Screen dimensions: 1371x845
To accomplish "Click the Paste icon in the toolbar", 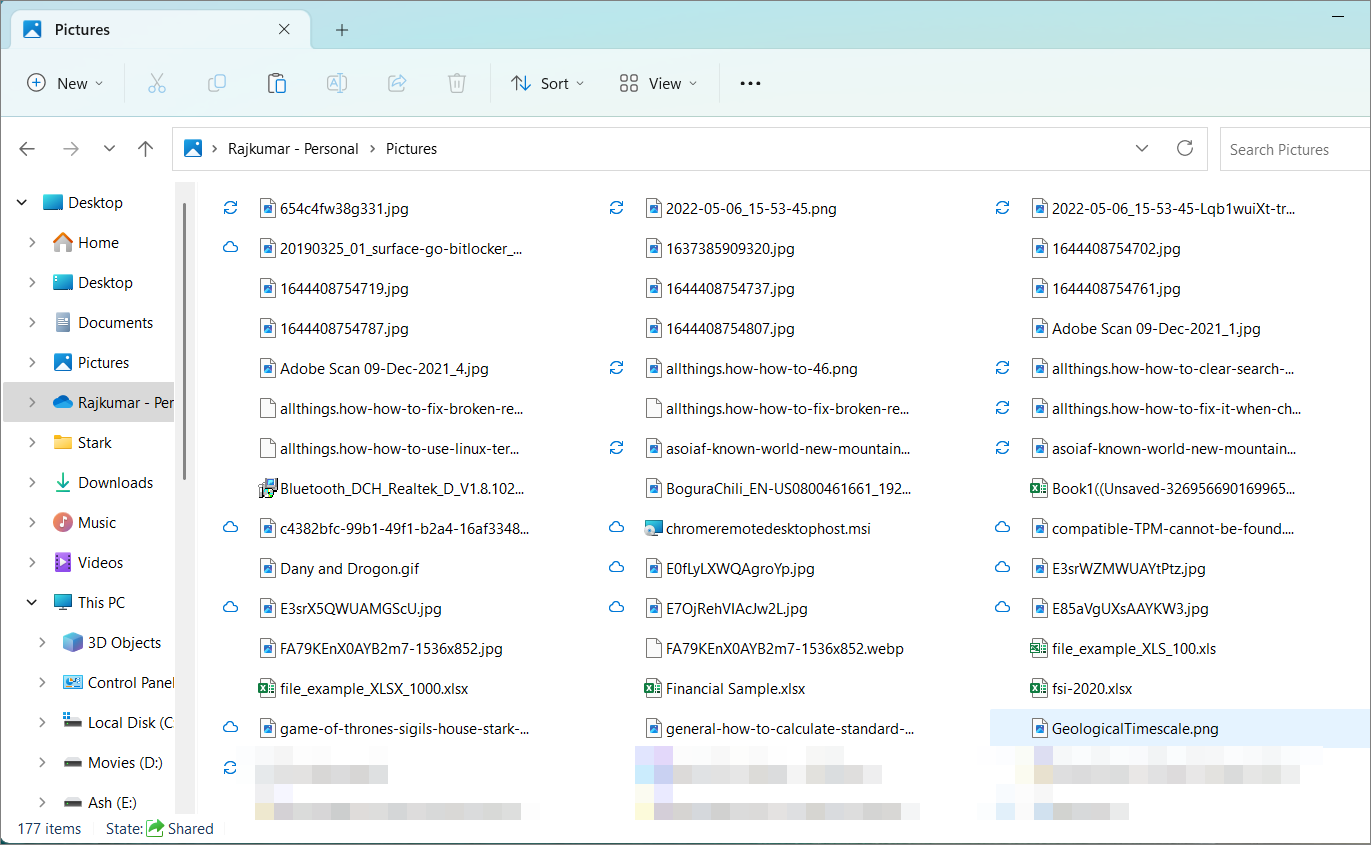I will click(276, 83).
